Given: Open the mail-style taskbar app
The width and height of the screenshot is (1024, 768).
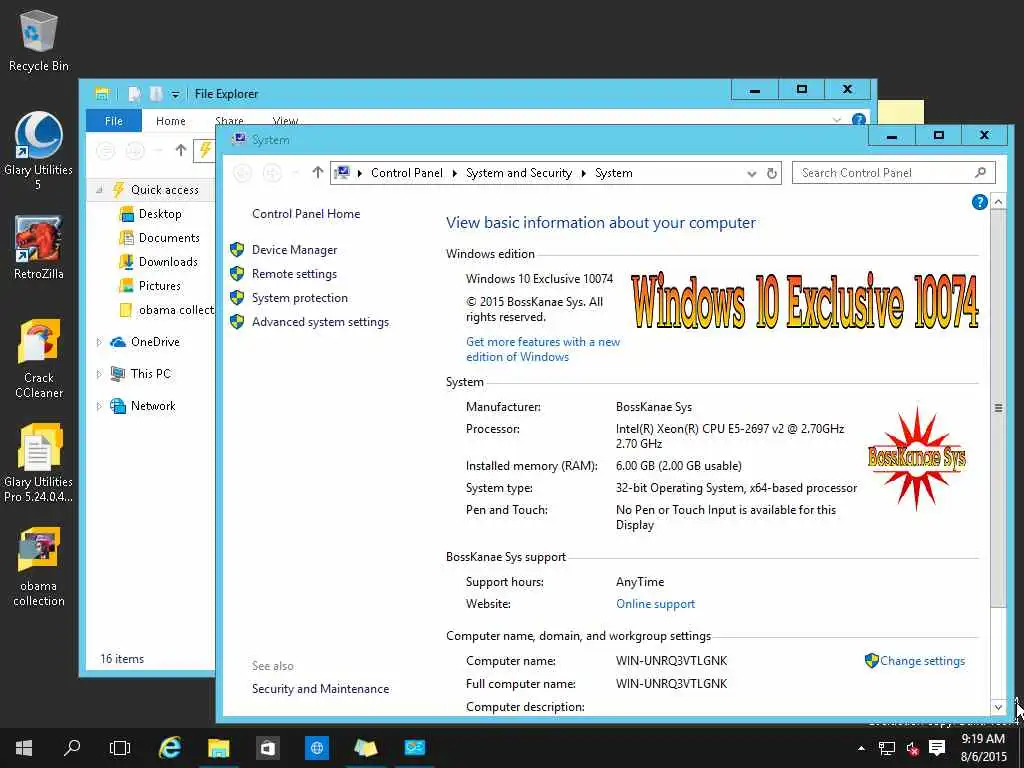Looking at the screenshot, I should coord(415,748).
